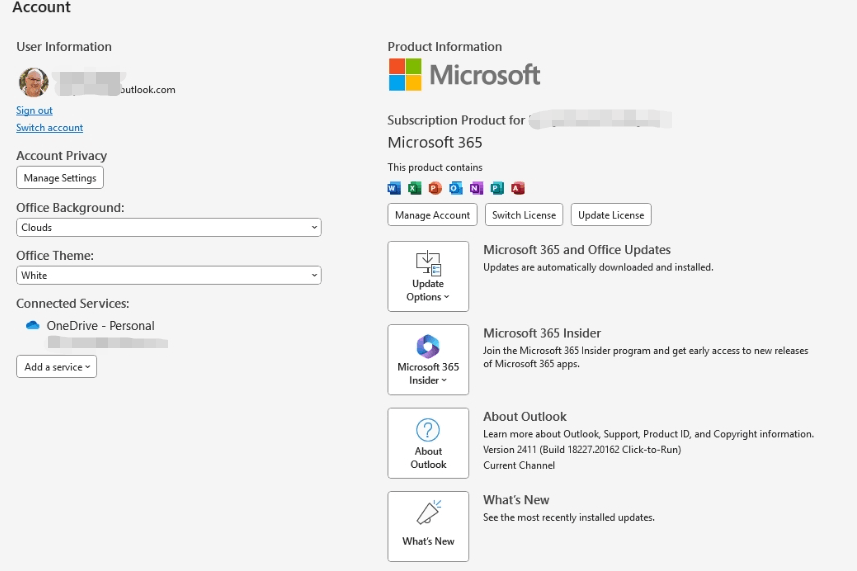Expand the Office Background dropdown

click(x=169, y=227)
